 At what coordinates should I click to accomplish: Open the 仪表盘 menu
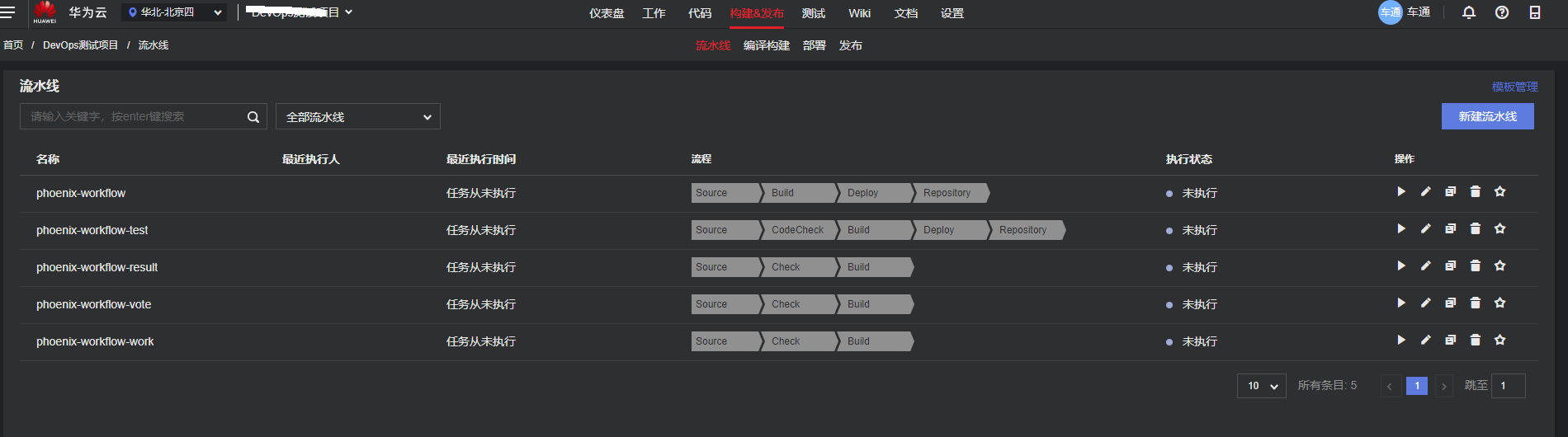point(607,13)
